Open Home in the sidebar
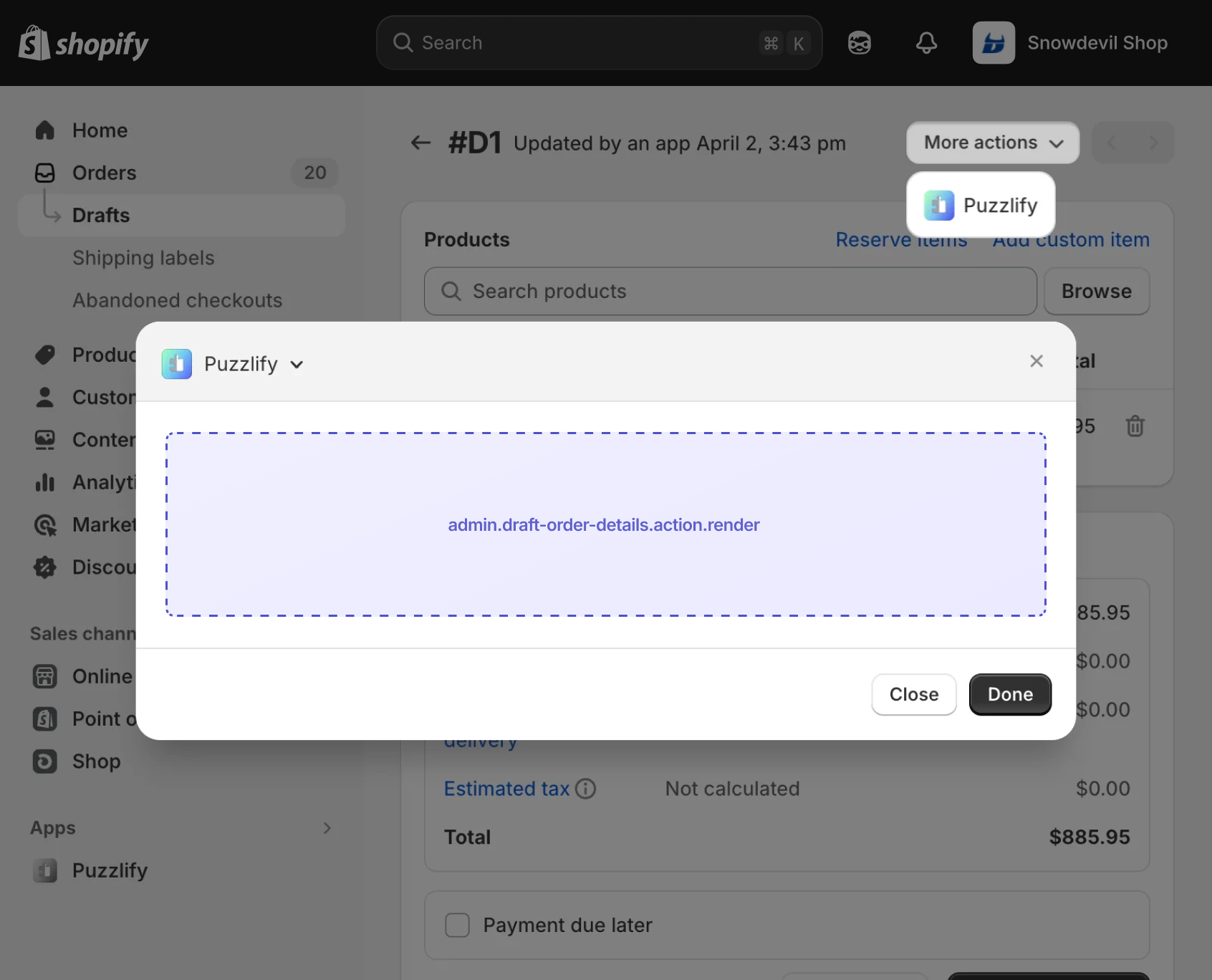 pyautogui.click(x=182, y=130)
